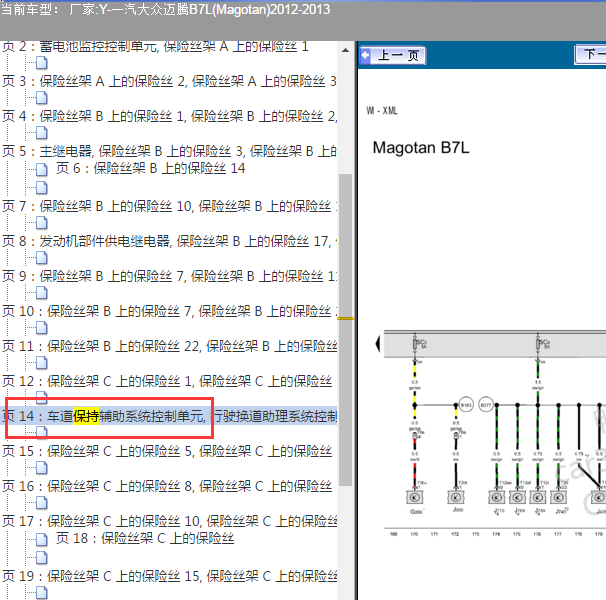Open document icon under 页 8 row
The width and height of the screenshot is (606, 600).
(42, 257)
